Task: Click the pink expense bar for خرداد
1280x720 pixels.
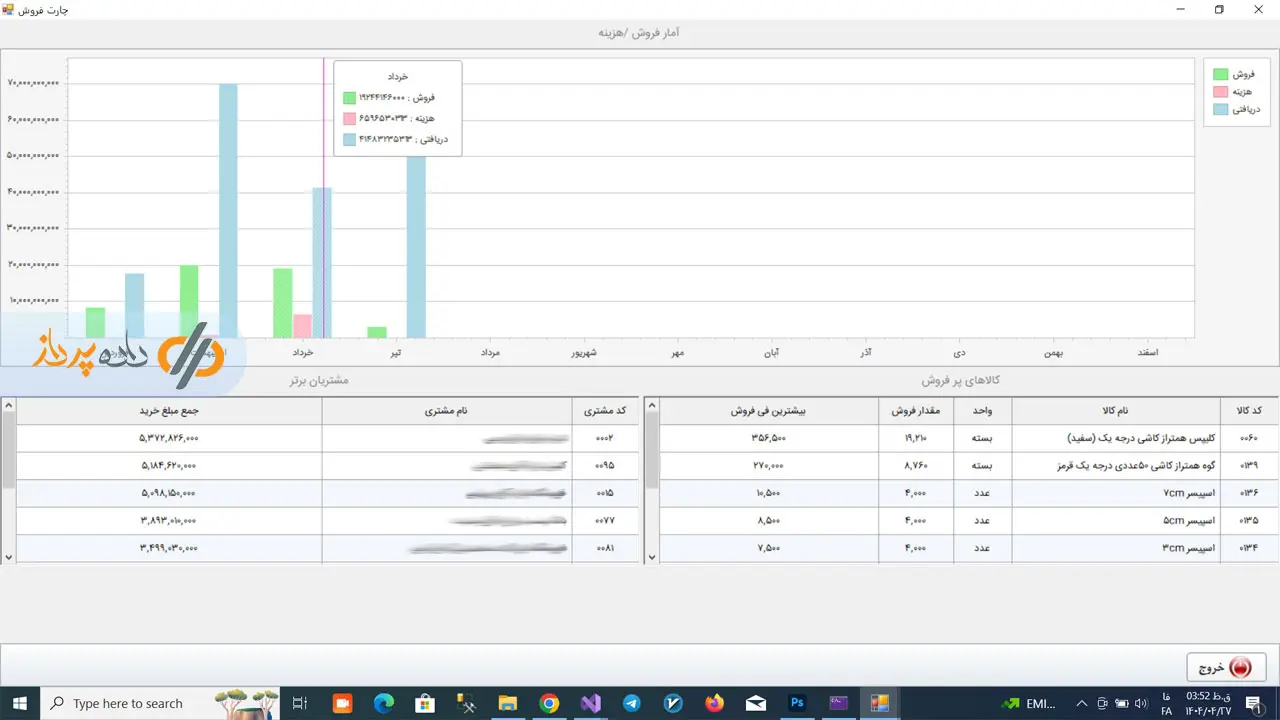Action: (x=302, y=327)
